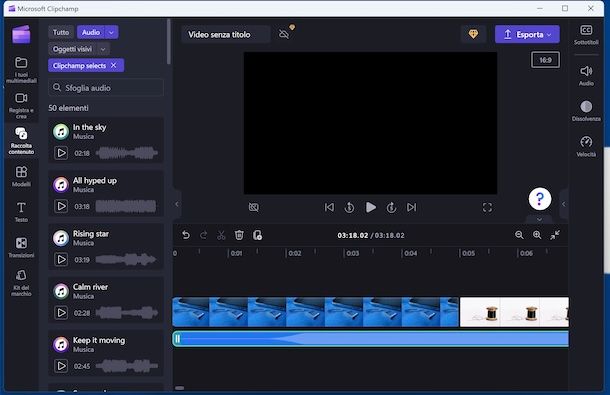Click Rising star track title
The height and width of the screenshot is (395, 610).
point(91,233)
